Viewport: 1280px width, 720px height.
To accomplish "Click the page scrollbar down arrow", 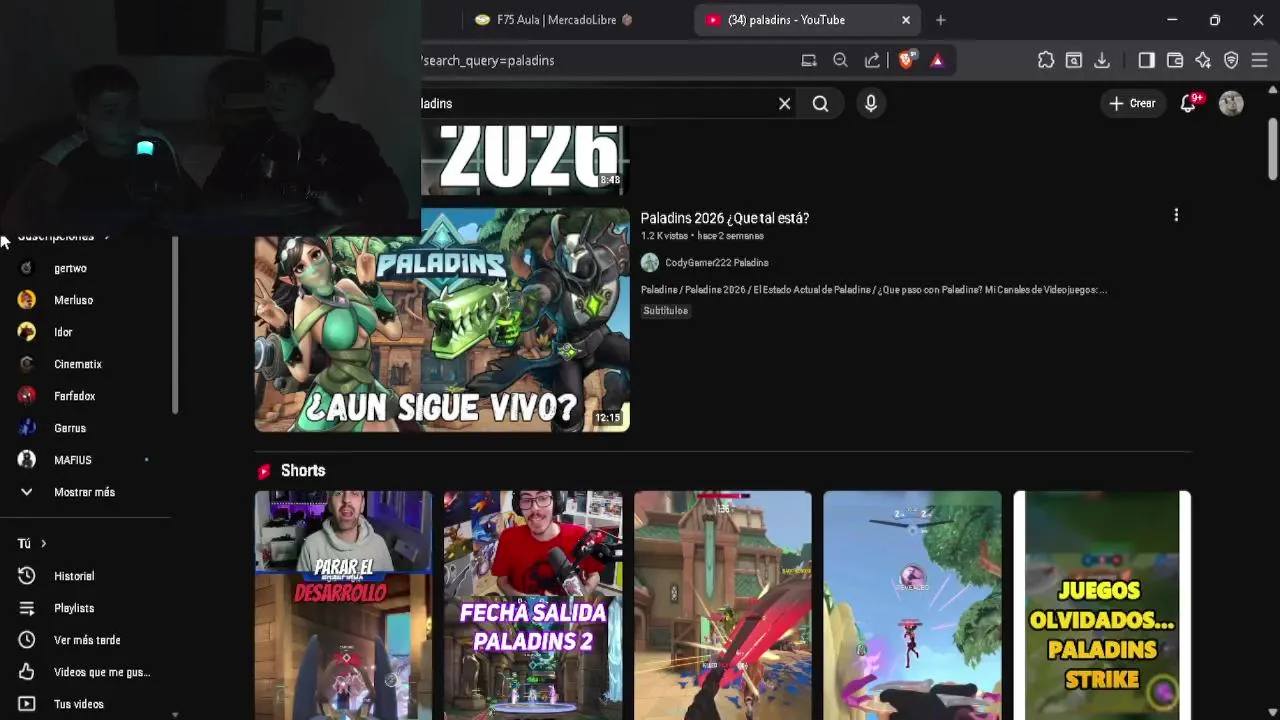I will pyautogui.click(x=1273, y=712).
